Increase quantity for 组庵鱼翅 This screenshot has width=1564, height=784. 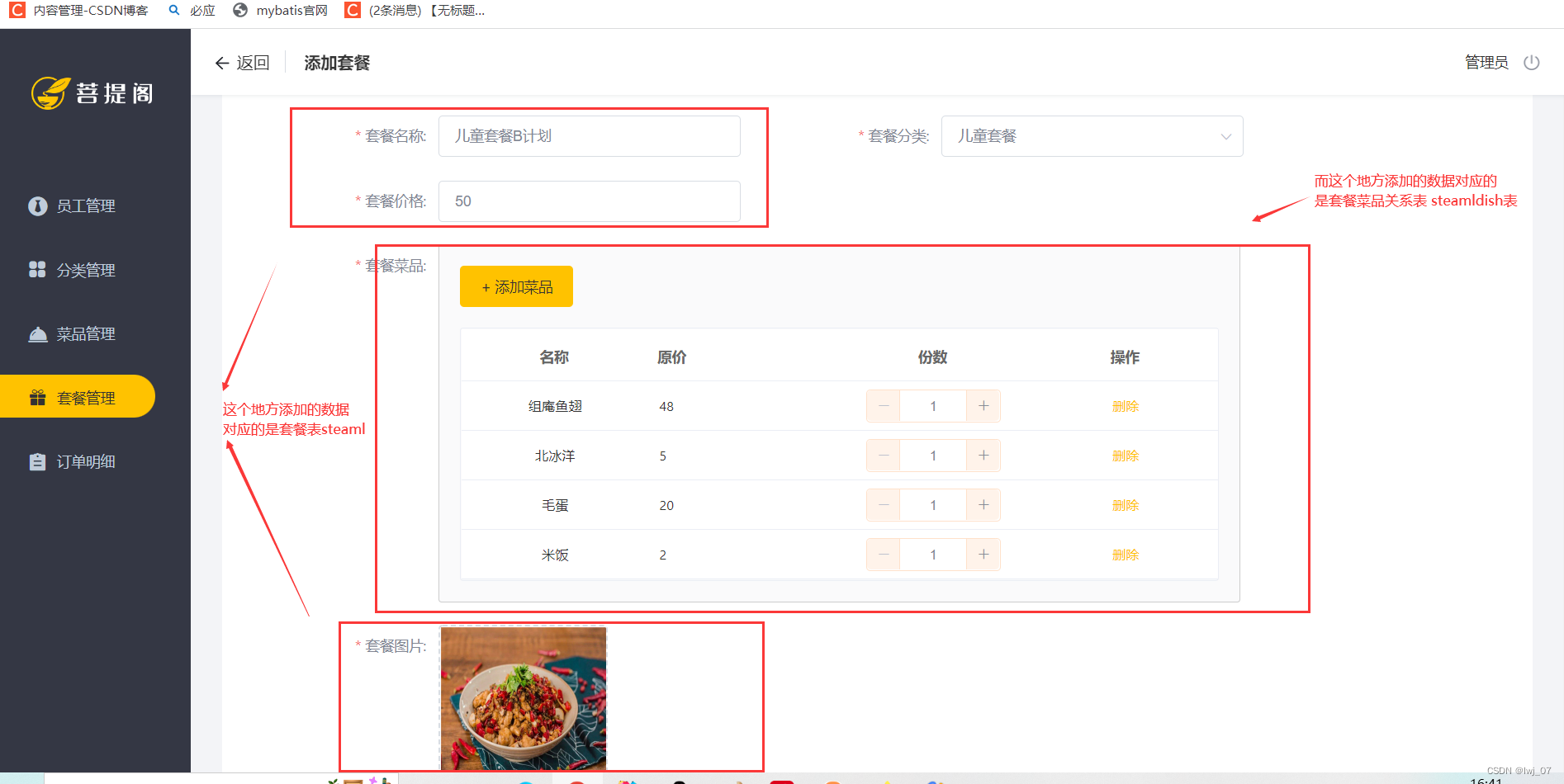983,406
